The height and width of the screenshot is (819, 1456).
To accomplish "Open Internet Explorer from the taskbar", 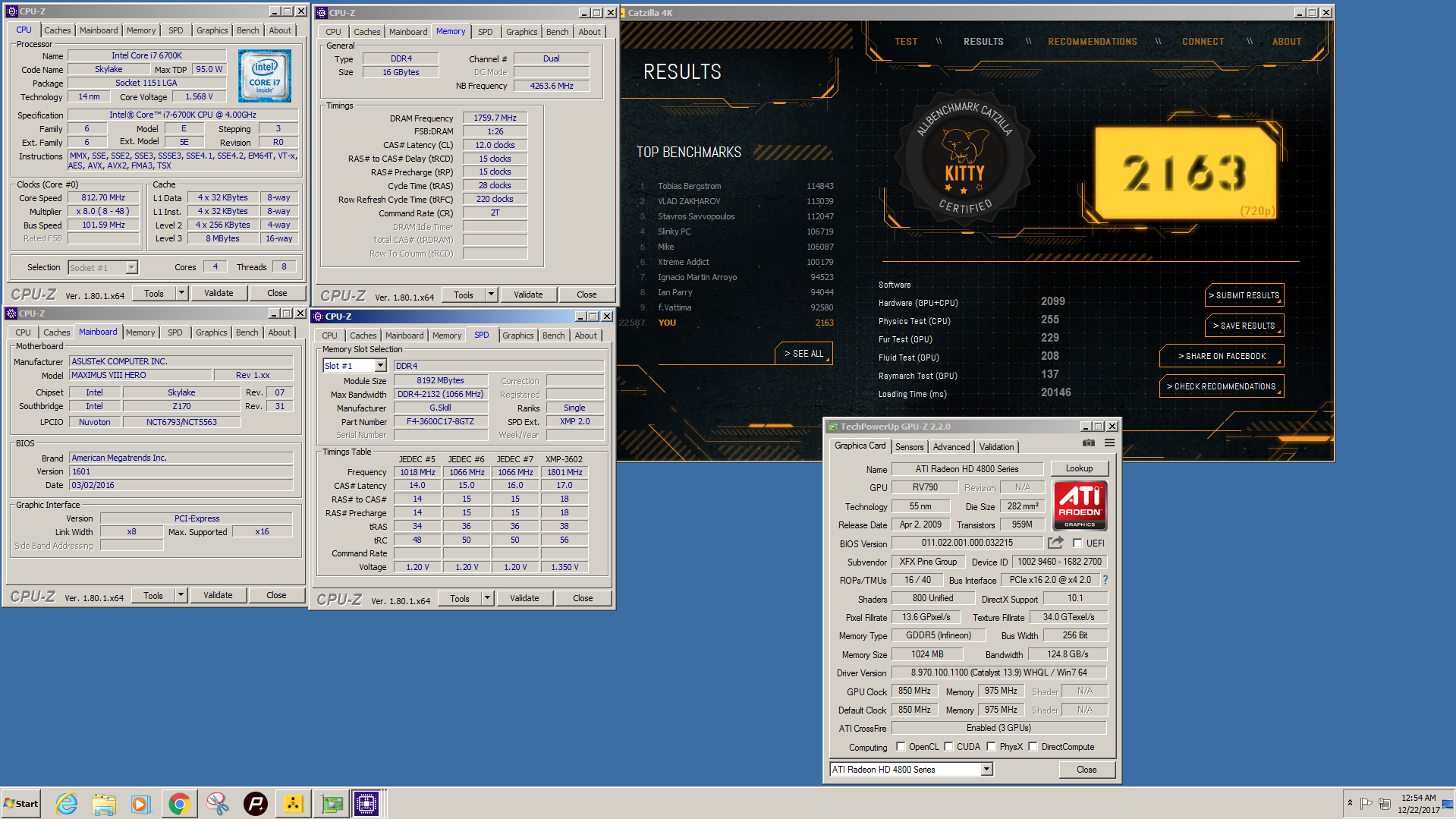I will coord(66,804).
